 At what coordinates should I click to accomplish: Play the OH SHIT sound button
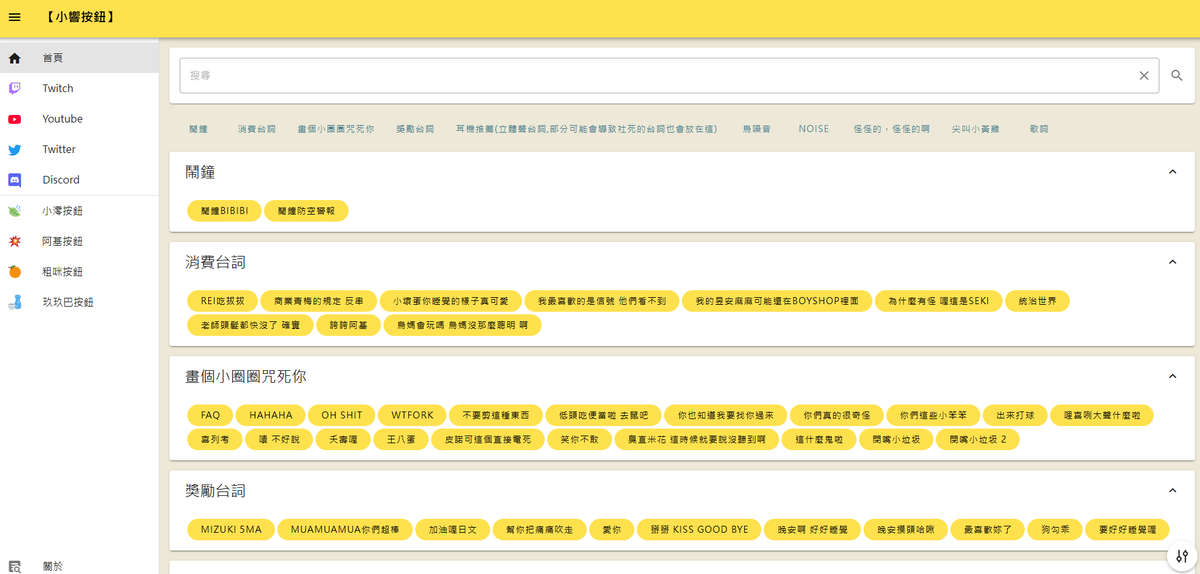click(x=342, y=415)
